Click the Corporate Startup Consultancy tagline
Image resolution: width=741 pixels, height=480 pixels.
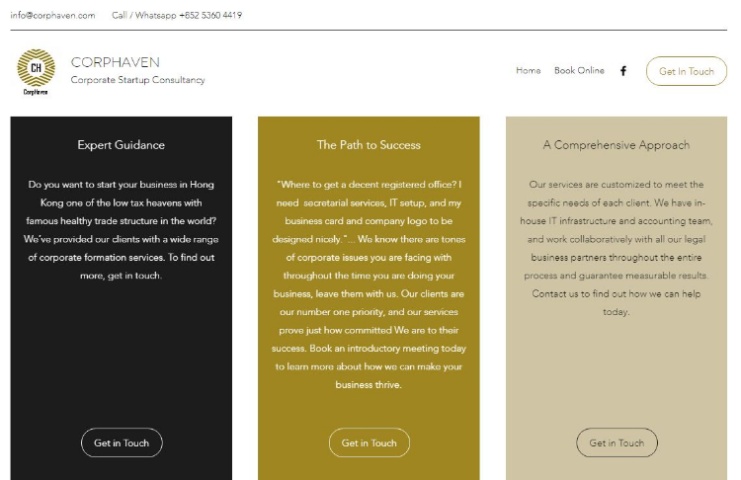pos(138,80)
